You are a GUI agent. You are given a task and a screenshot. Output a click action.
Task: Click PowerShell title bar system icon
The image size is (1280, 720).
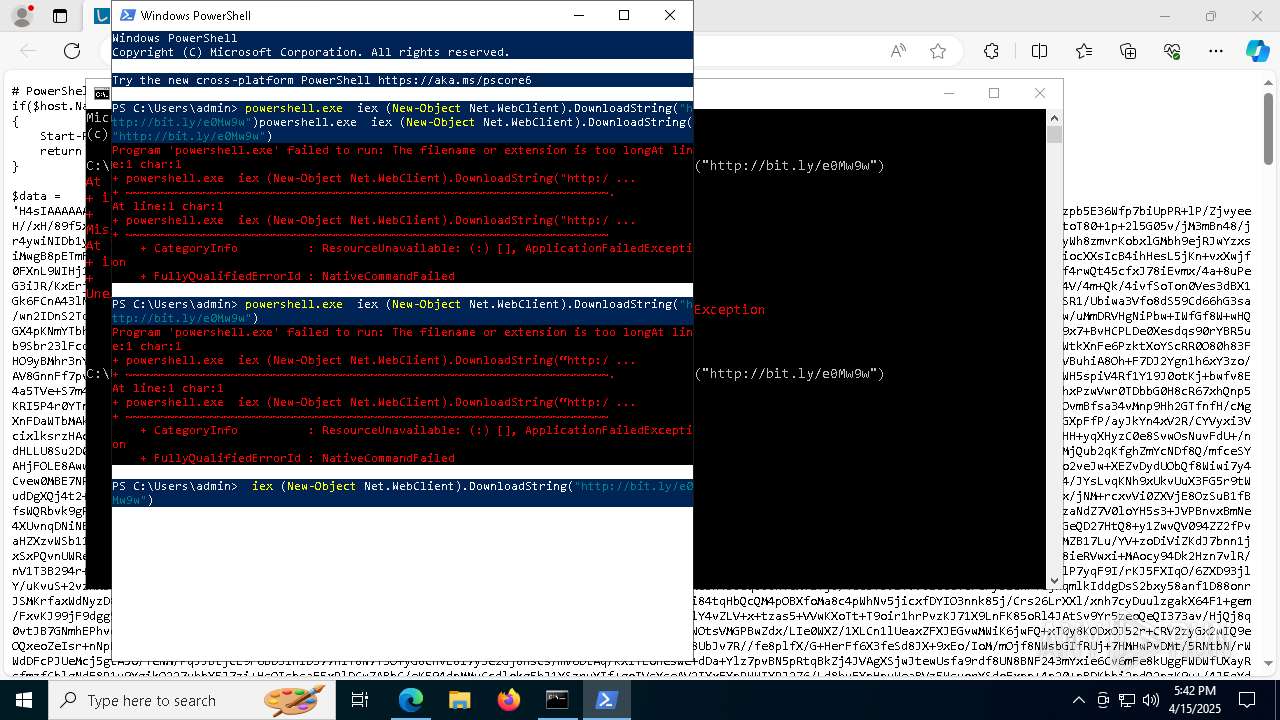[x=128, y=15]
